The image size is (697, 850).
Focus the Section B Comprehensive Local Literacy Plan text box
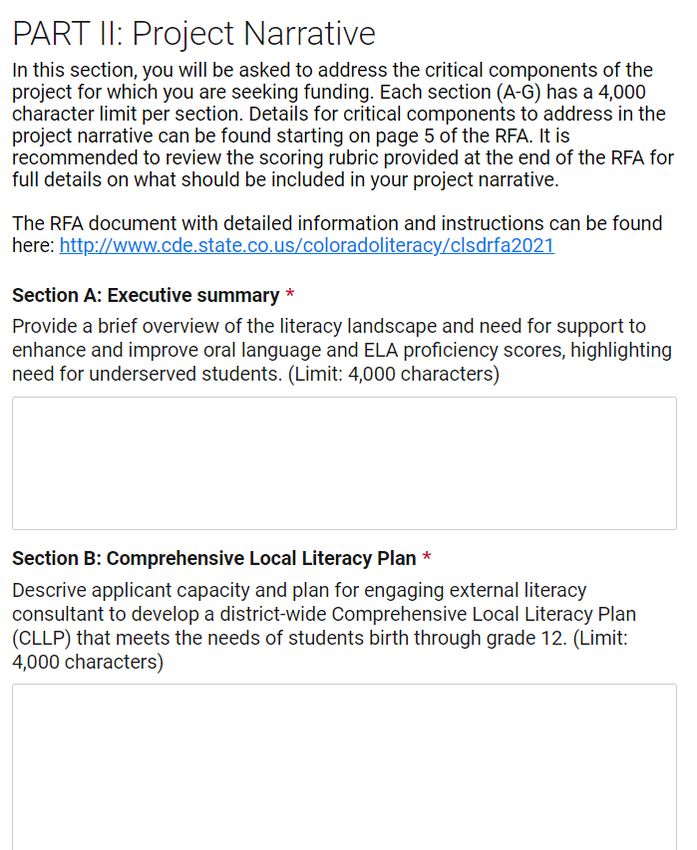pyautogui.click(x=344, y=767)
